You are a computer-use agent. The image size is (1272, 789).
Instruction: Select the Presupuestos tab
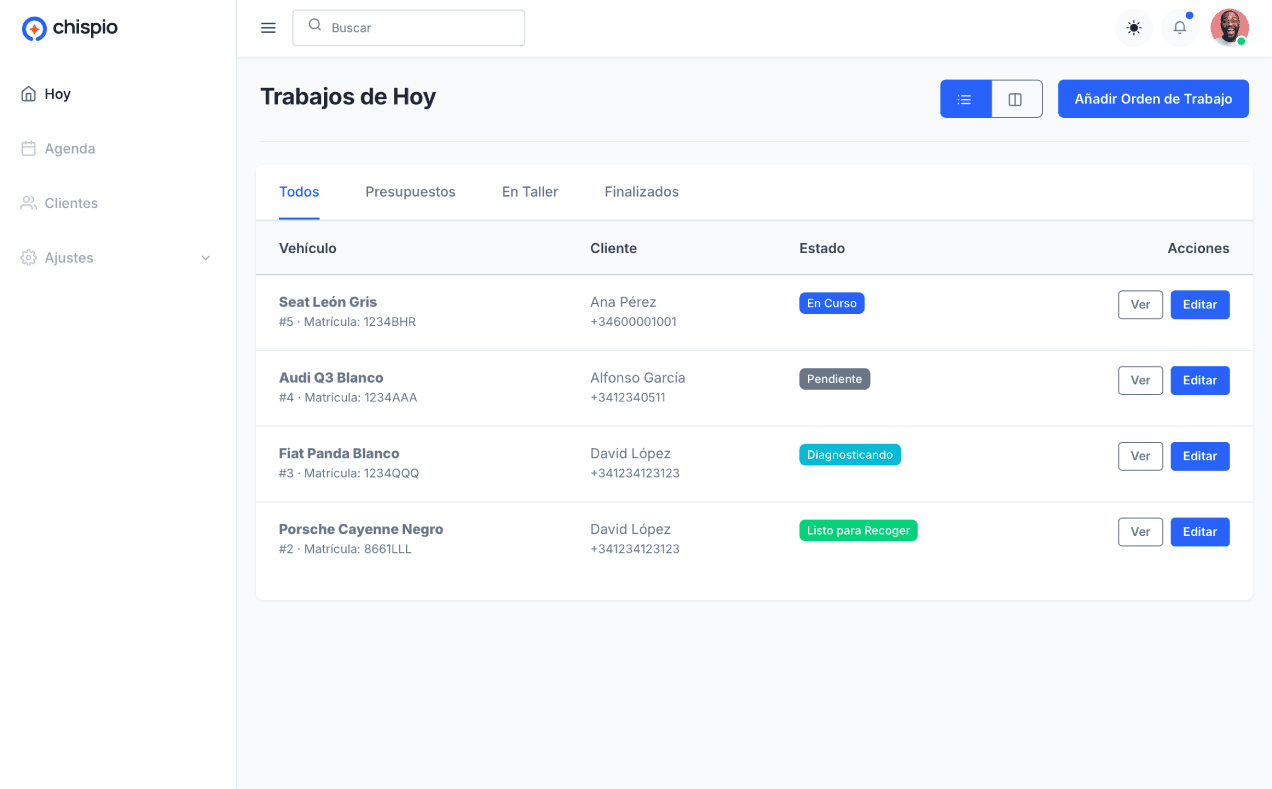click(410, 192)
